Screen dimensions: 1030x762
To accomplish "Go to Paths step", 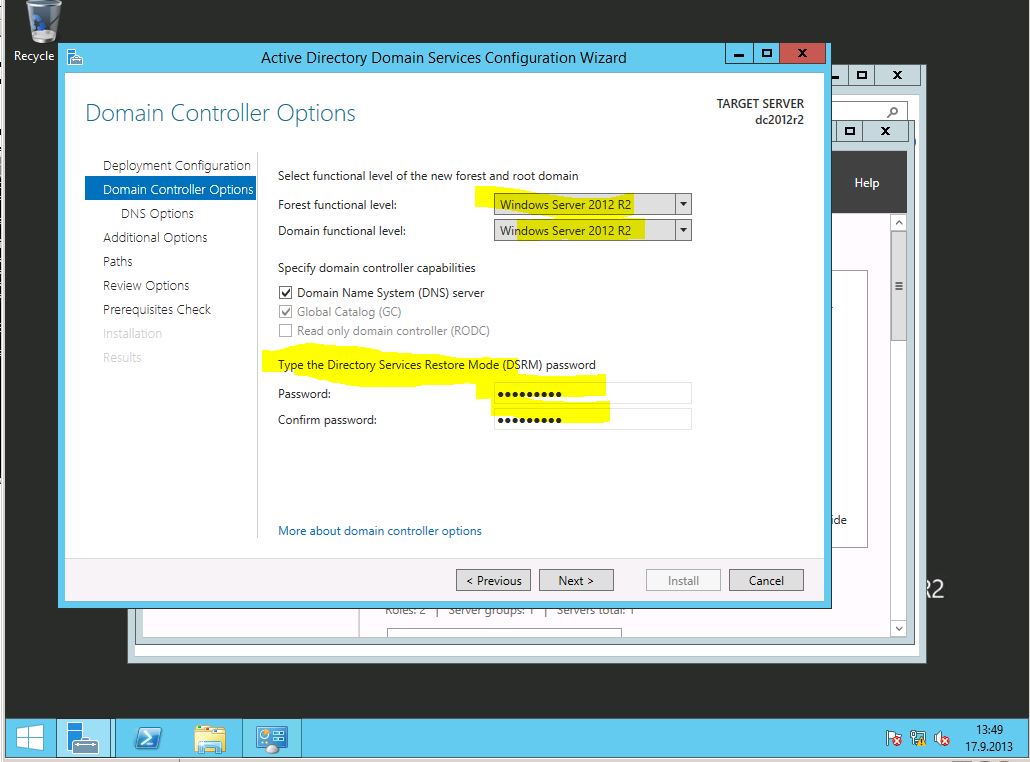I will pyautogui.click(x=118, y=261).
